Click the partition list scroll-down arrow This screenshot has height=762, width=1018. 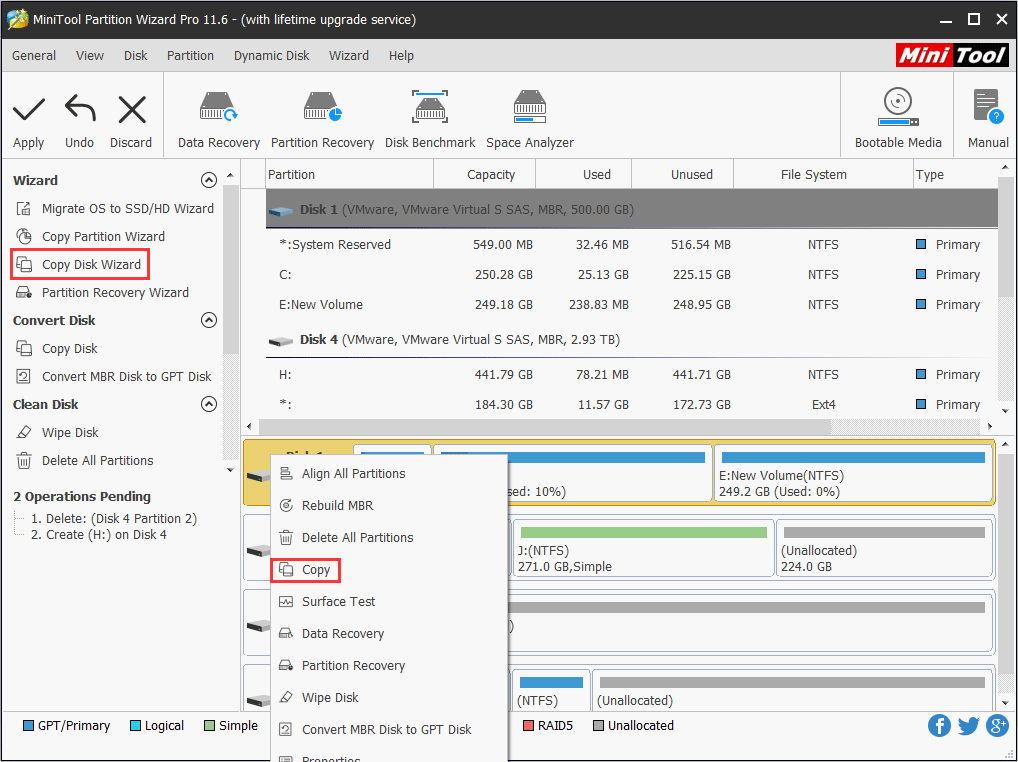(1005, 411)
